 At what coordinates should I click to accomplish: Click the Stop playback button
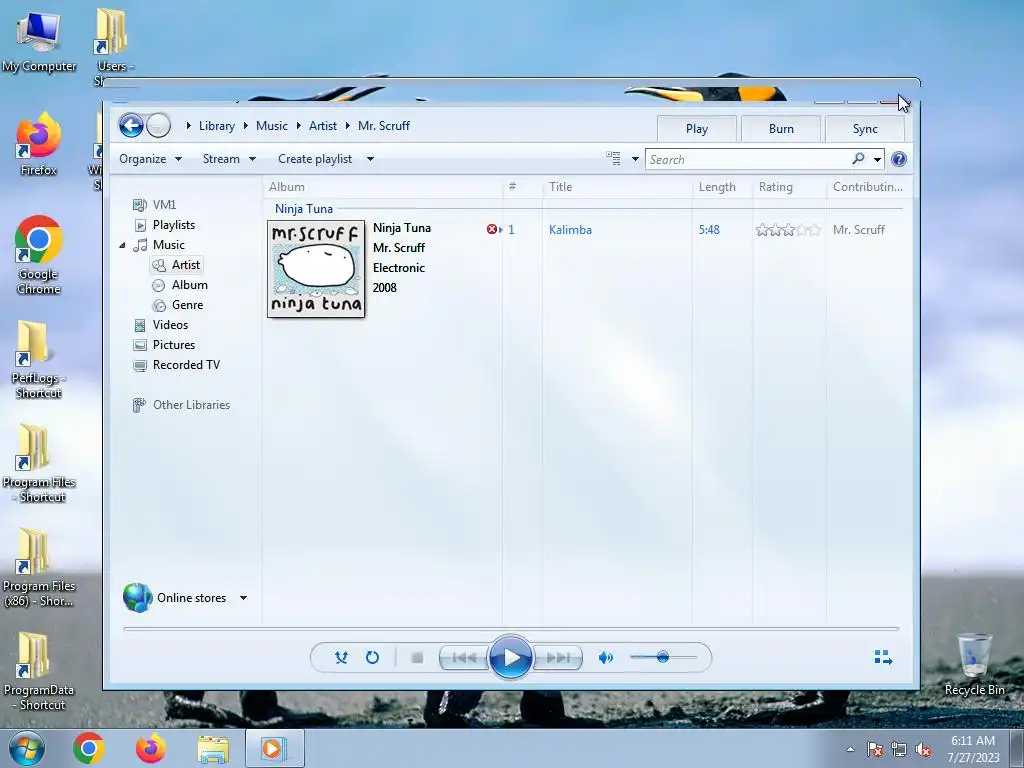click(x=417, y=658)
